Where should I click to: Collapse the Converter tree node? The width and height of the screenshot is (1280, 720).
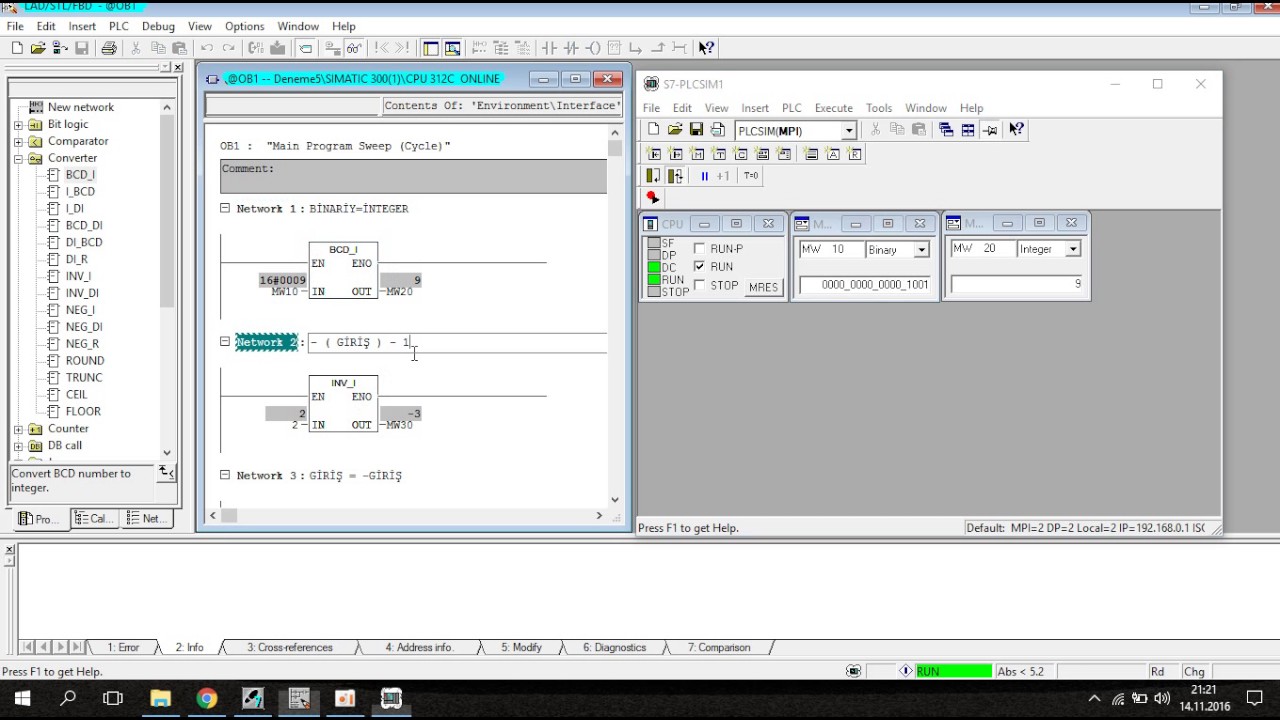point(18,159)
